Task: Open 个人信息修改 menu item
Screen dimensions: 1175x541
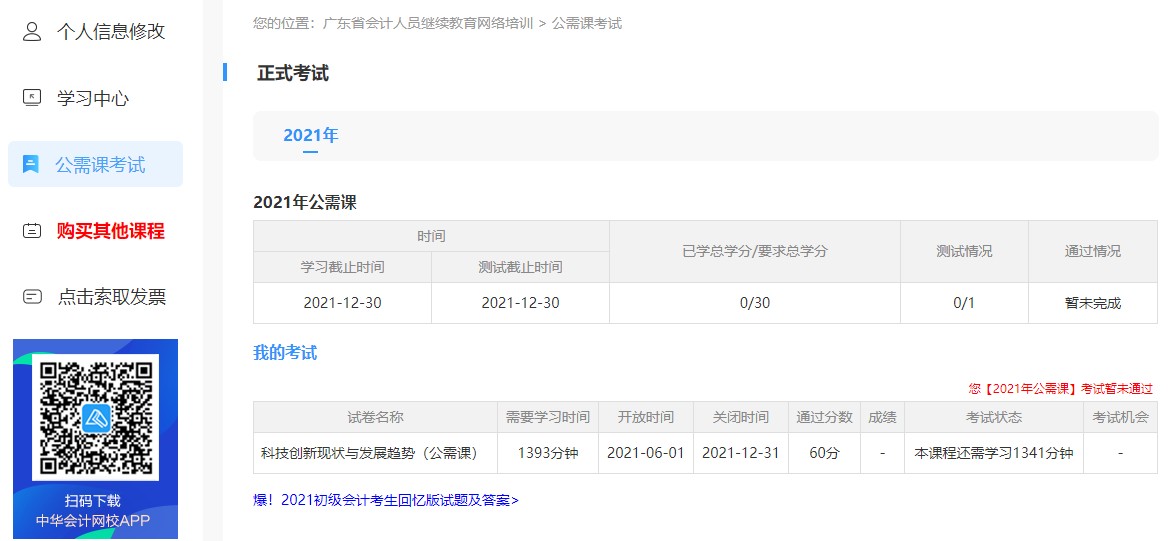Action: (110, 32)
